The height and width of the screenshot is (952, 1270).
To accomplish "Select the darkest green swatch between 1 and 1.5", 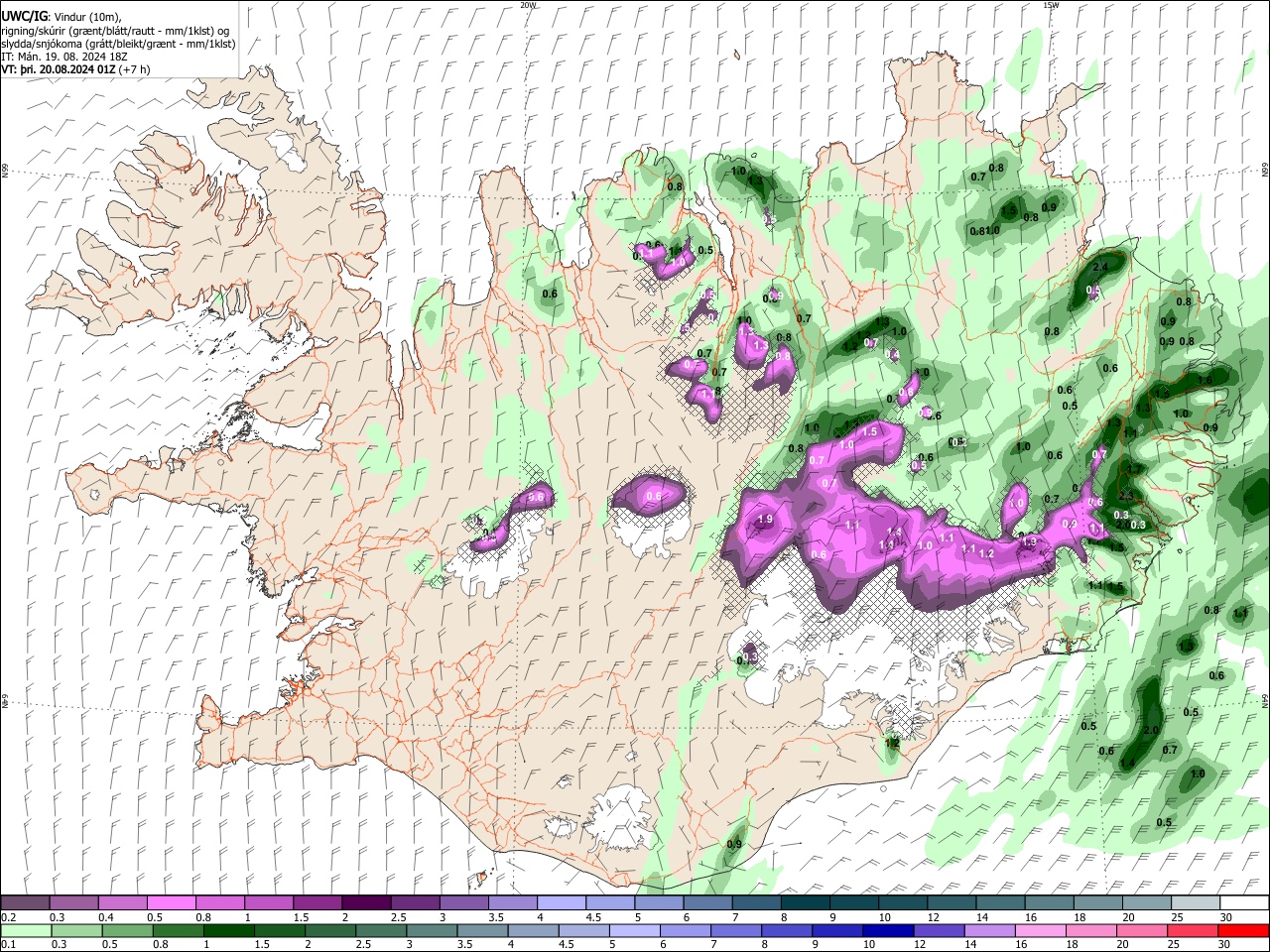I will pyautogui.click(x=229, y=930).
